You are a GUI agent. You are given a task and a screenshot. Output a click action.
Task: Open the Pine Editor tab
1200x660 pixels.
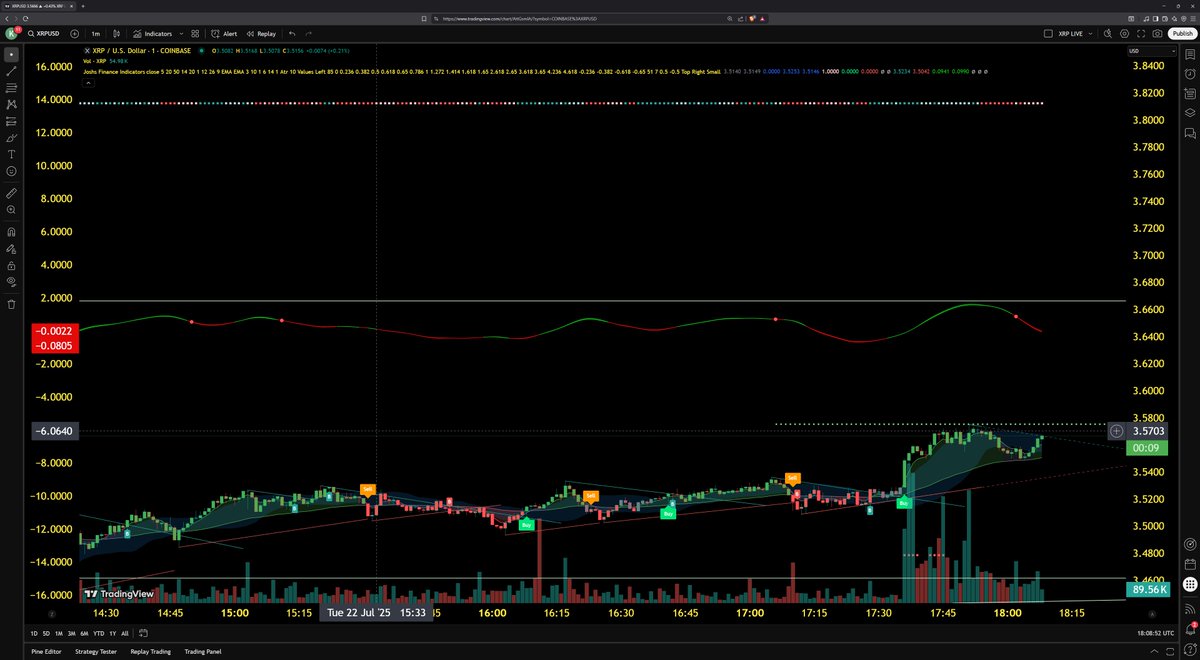46,652
